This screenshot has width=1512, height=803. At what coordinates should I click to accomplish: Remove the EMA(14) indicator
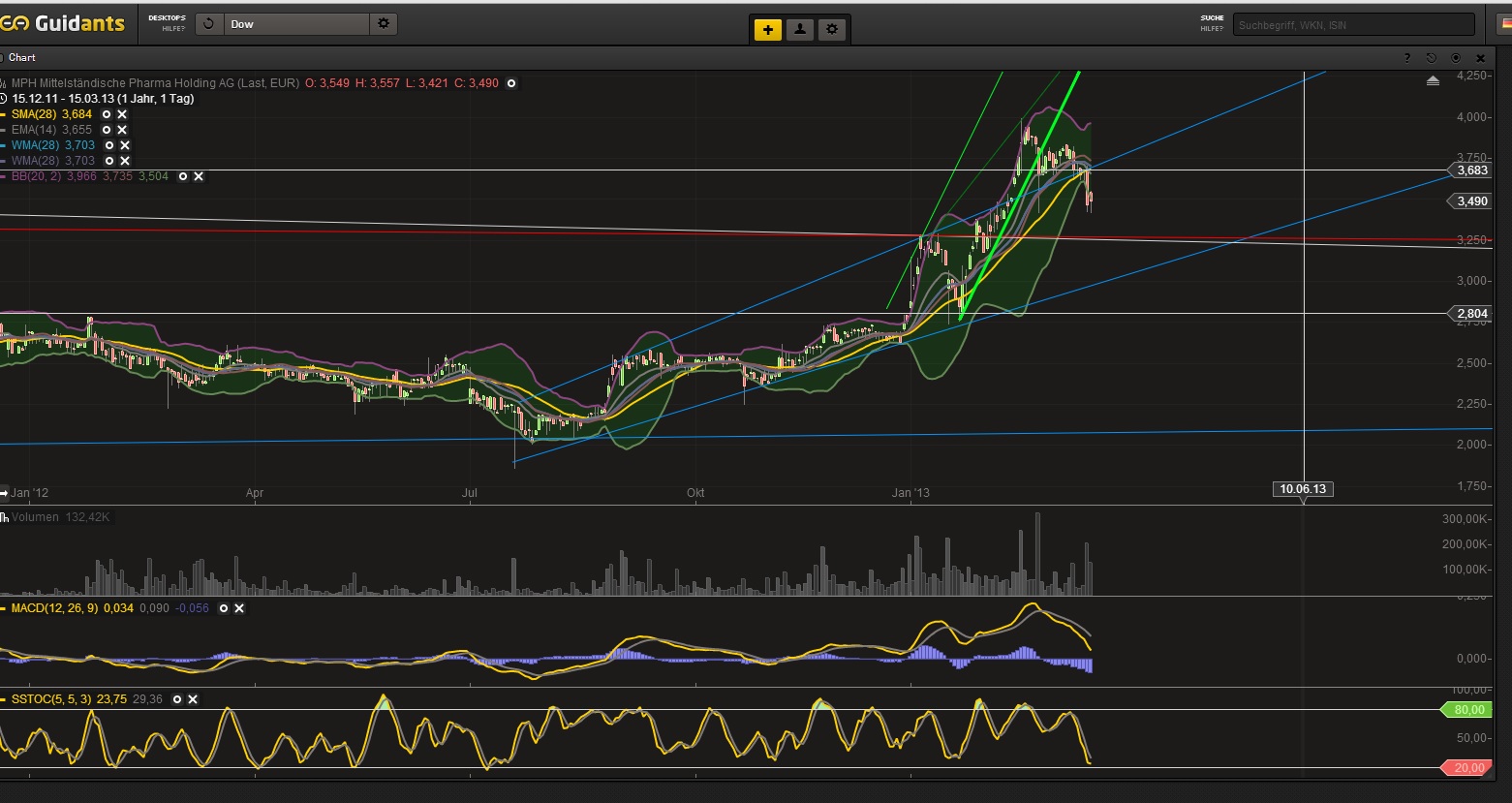(122, 130)
